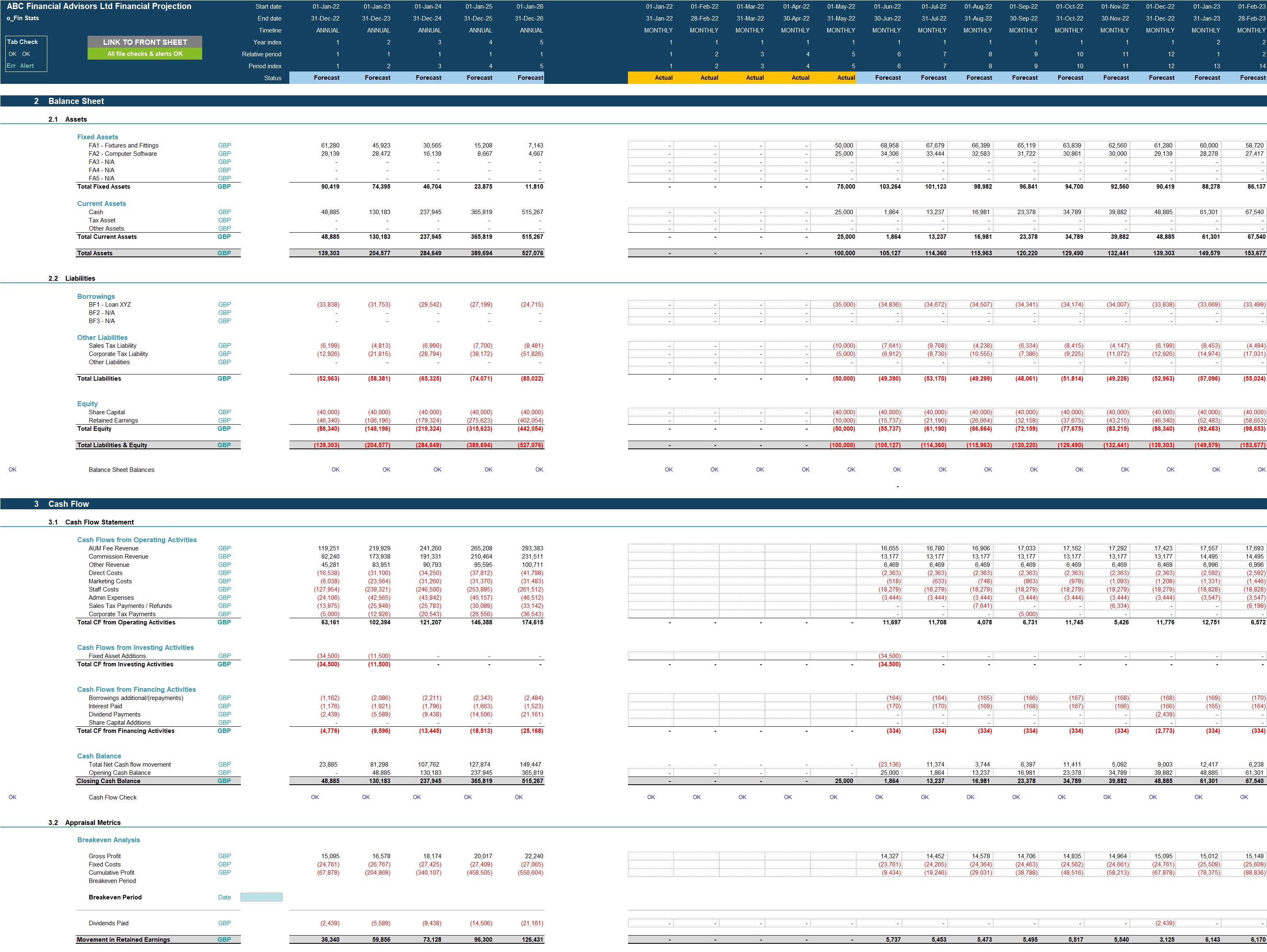Click the AUM Fee Revenue label

coord(113,548)
